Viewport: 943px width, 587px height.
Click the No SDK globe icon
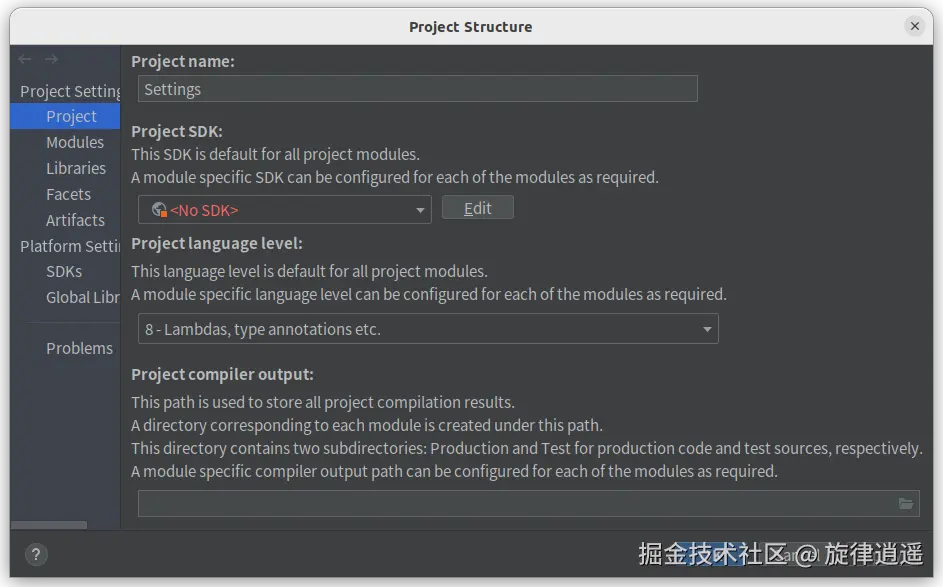tap(158, 209)
